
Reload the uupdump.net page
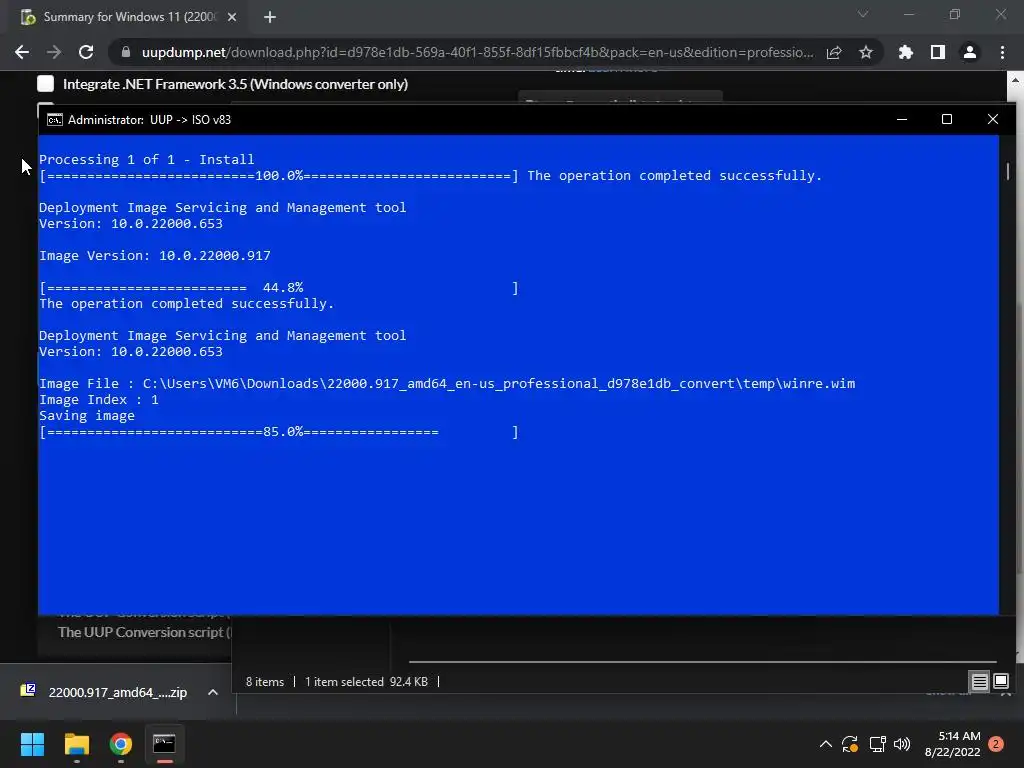pyautogui.click(x=86, y=52)
